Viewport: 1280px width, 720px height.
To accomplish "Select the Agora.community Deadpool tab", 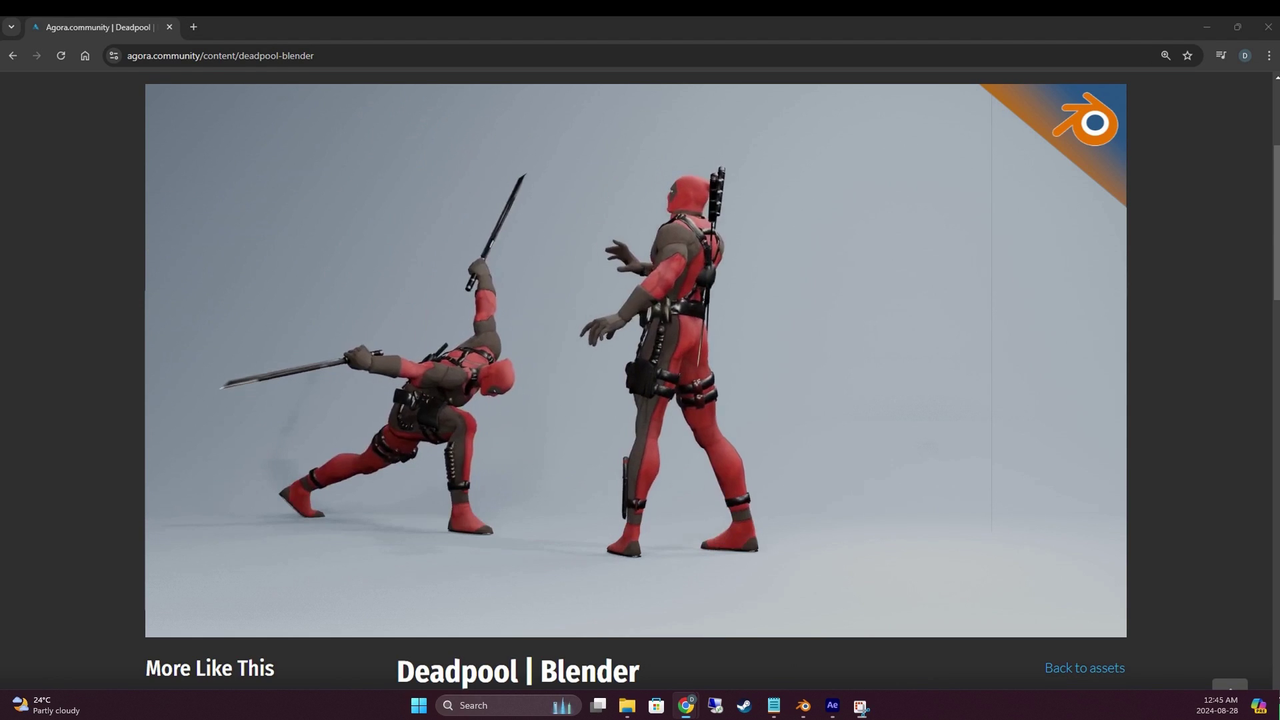I will (x=98, y=27).
